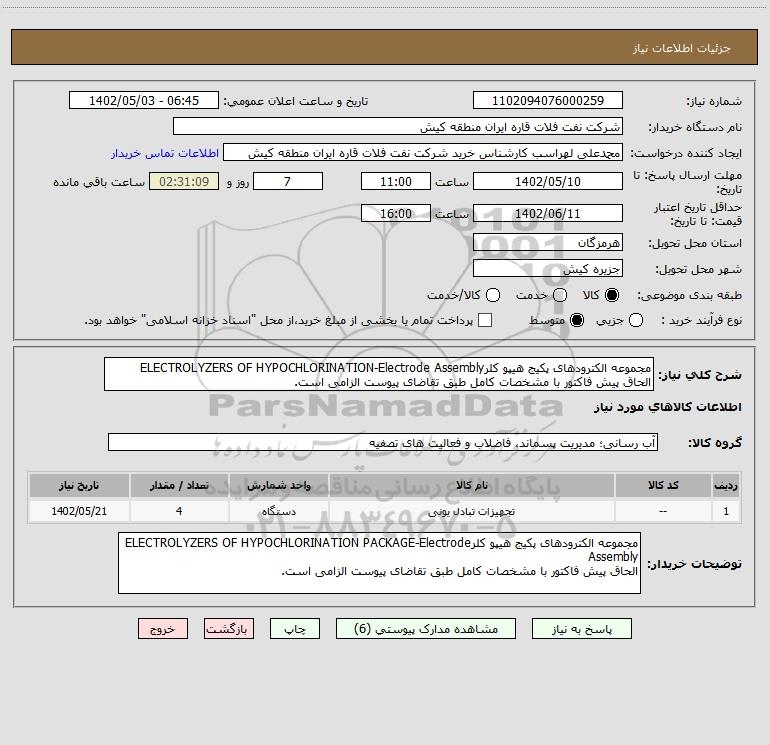The height and width of the screenshot is (745, 770).
Task: Select the کالا/خدمت radio option
Action: (493, 295)
